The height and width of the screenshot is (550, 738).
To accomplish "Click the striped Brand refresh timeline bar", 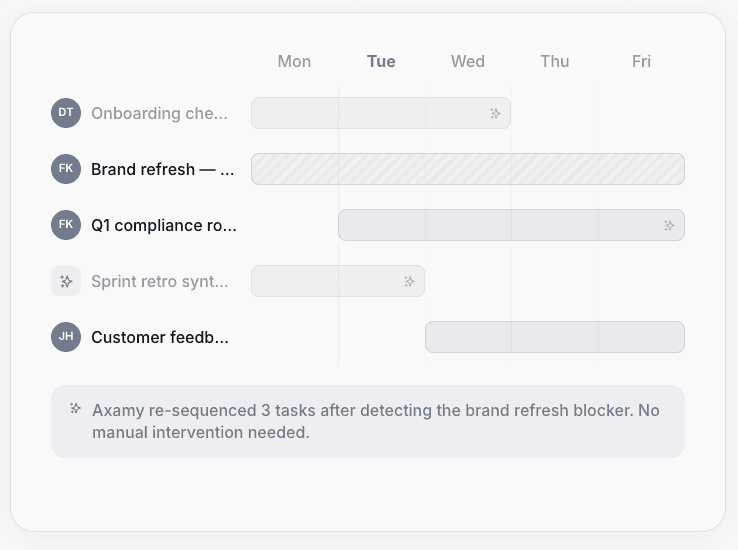I will coord(468,169).
